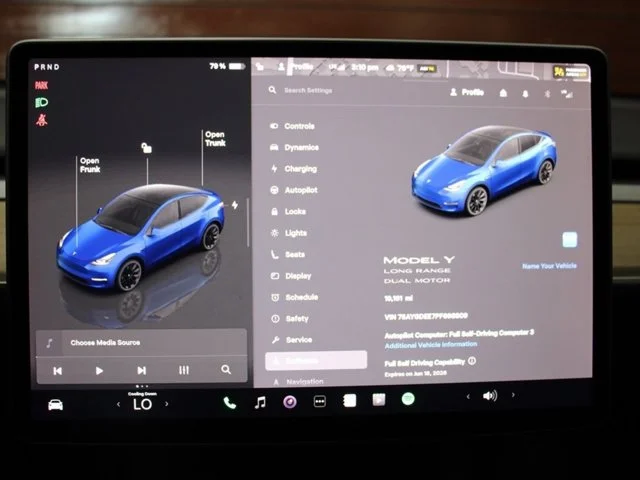Open Profile in the top status bar
Viewport: 640px width, 480px height.
point(296,67)
